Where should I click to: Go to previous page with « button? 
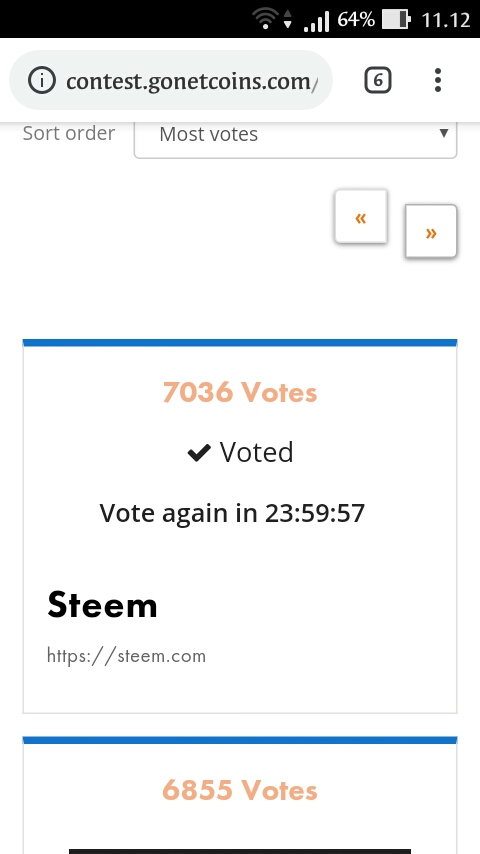(x=361, y=216)
